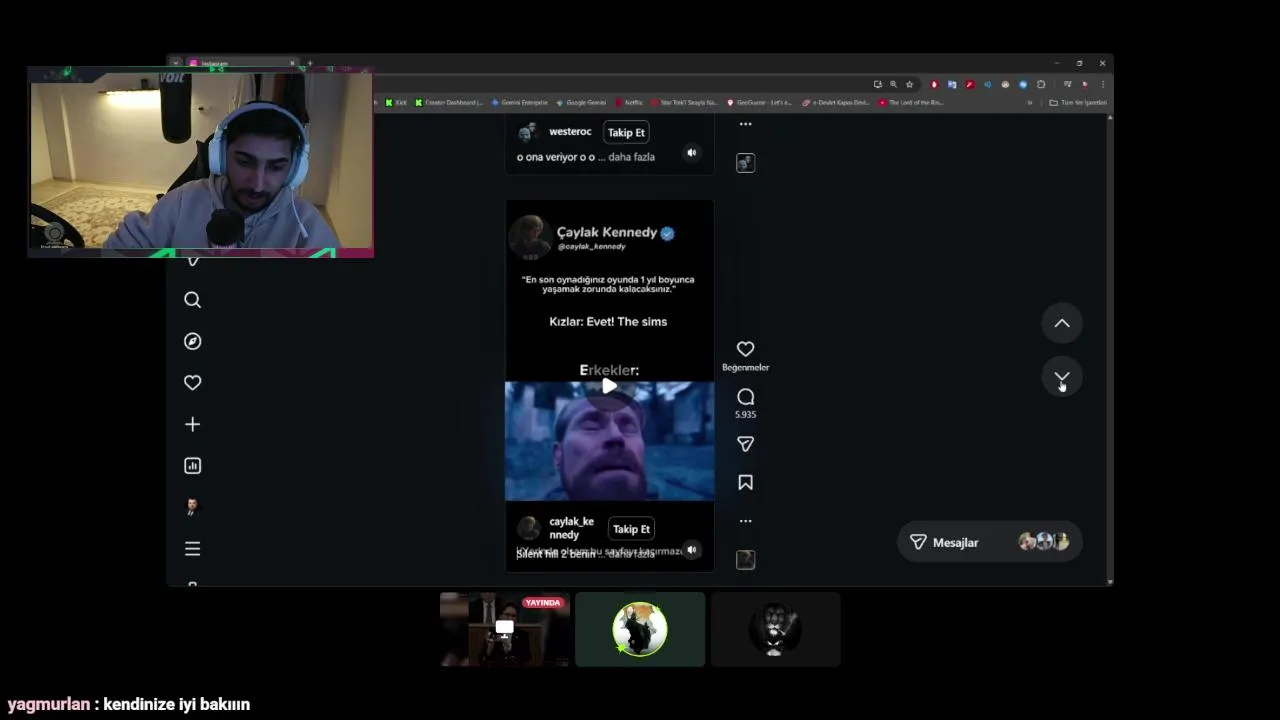The height and width of the screenshot is (720, 1280).
Task: Open the caylak_kennedy profile name
Action: [572, 528]
